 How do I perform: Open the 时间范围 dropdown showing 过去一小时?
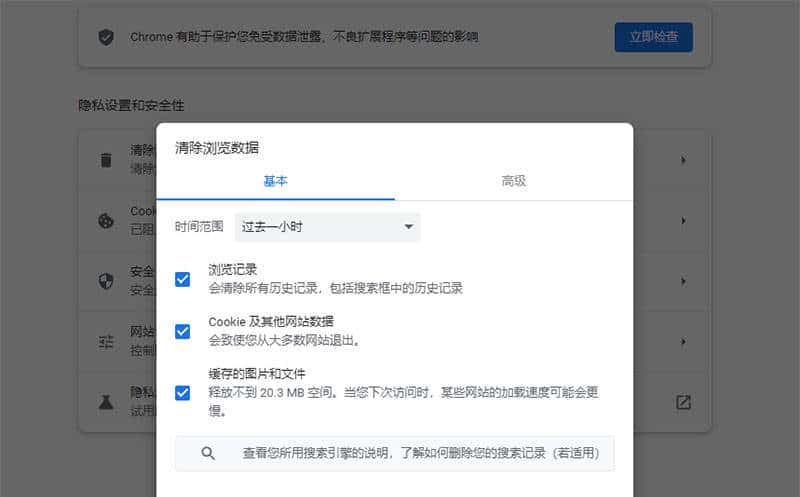coord(328,227)
